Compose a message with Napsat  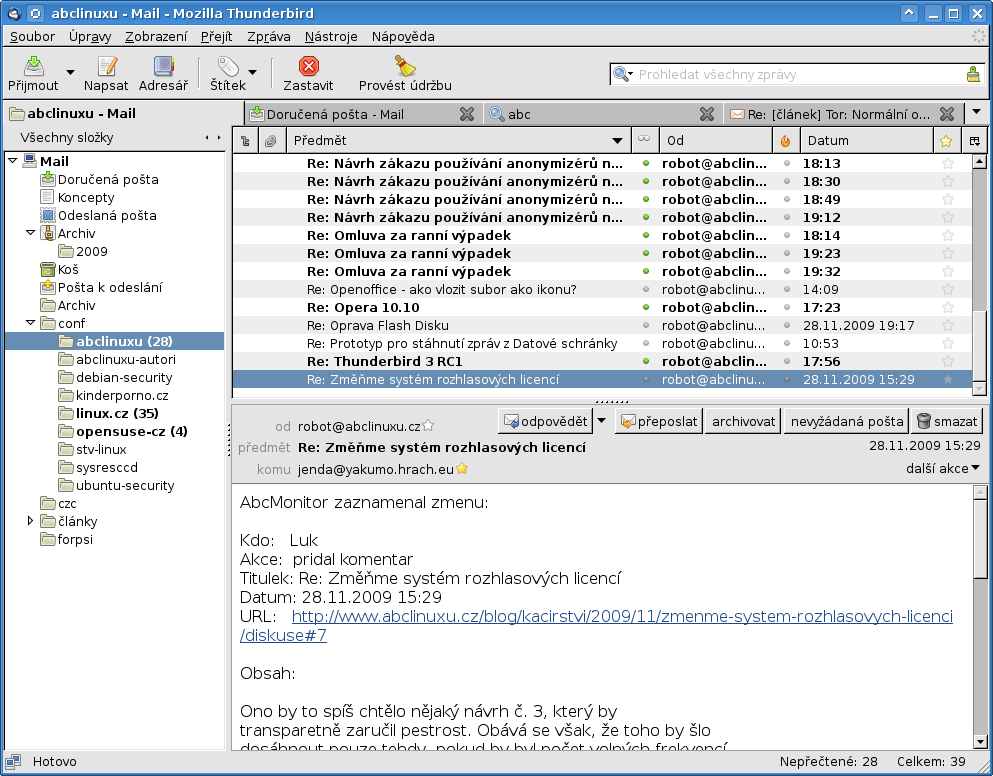(106, 73)
